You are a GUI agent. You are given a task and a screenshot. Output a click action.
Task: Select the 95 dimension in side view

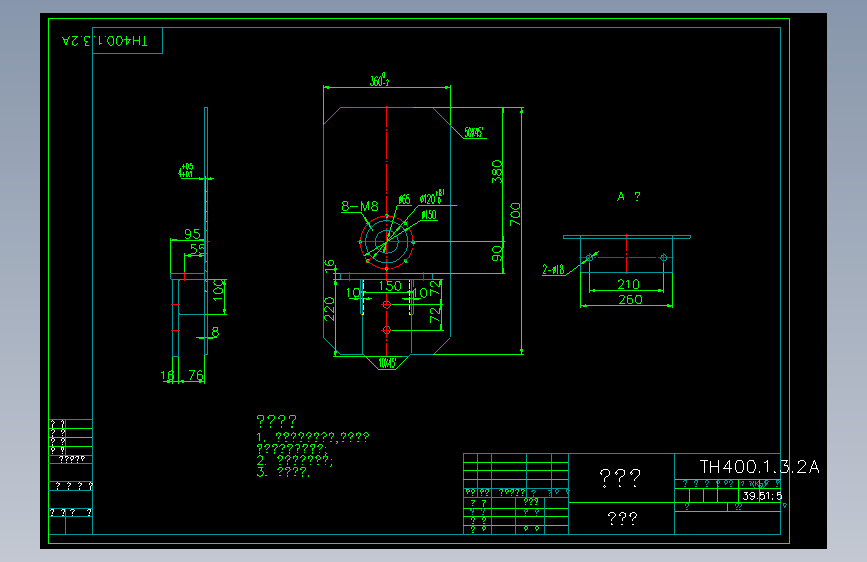(192, 234)
